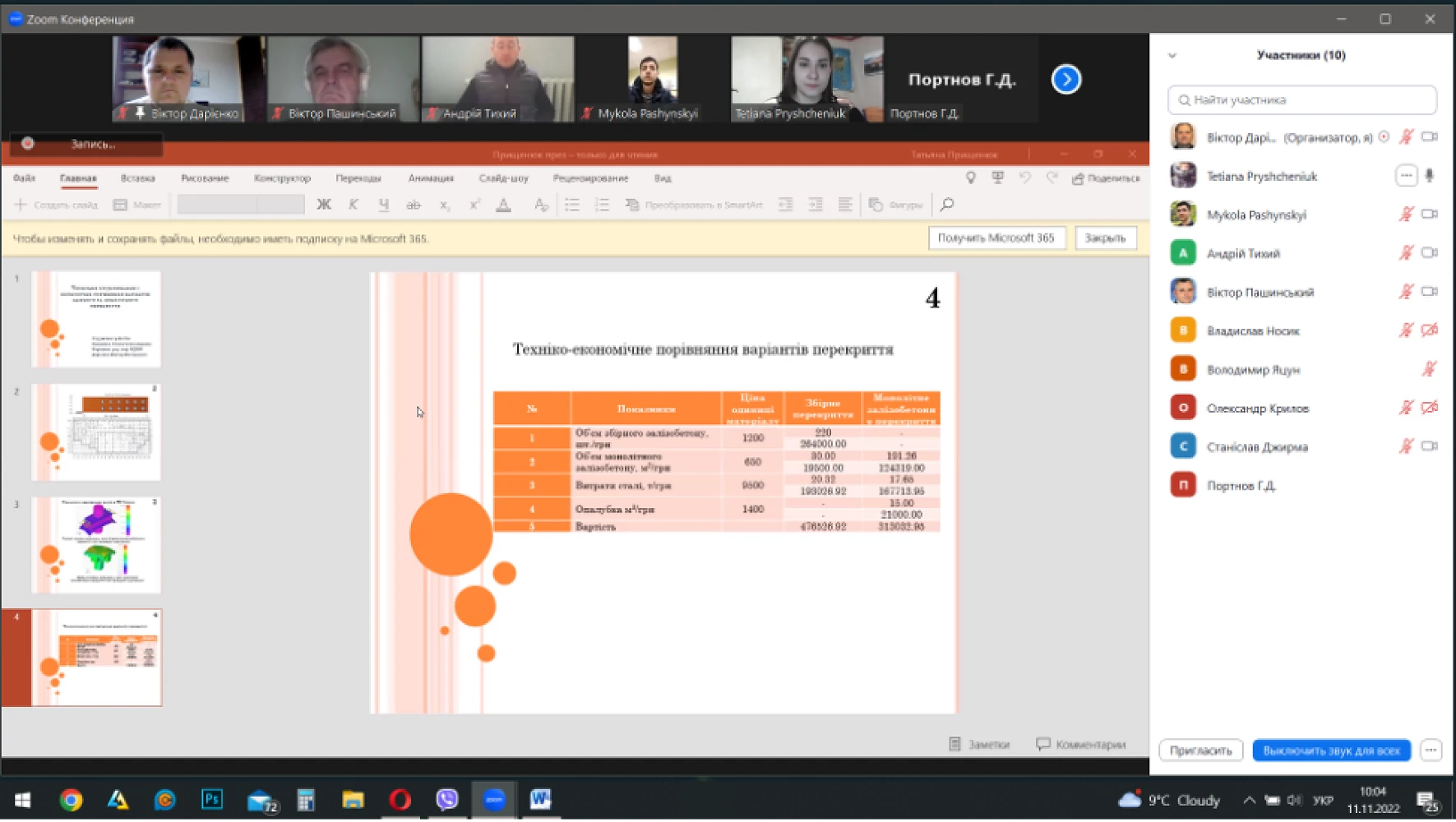The width and height of the screenshot is (1456, 822).
Task: Click Выключить звук для всех button
Action: (x=1331, y=750)
